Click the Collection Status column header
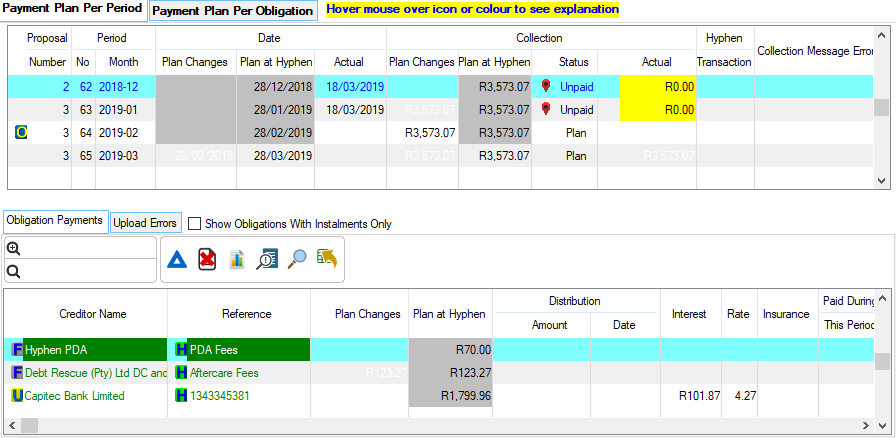896x438 pixels. pyautogui.click(x=573, y=62)
